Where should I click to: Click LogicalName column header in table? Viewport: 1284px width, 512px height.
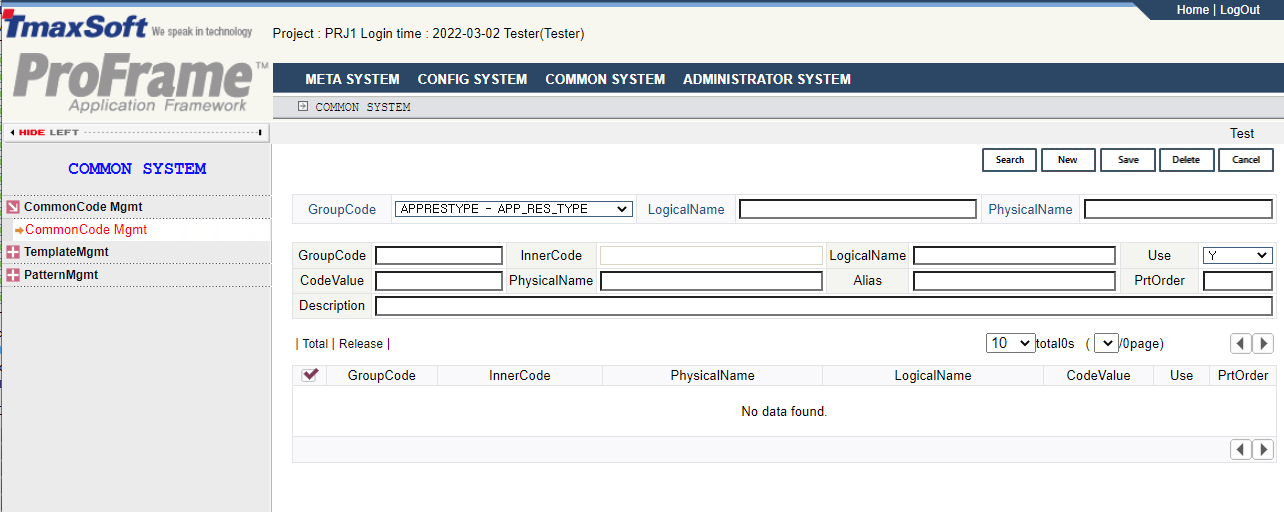(x=933, y=376)
